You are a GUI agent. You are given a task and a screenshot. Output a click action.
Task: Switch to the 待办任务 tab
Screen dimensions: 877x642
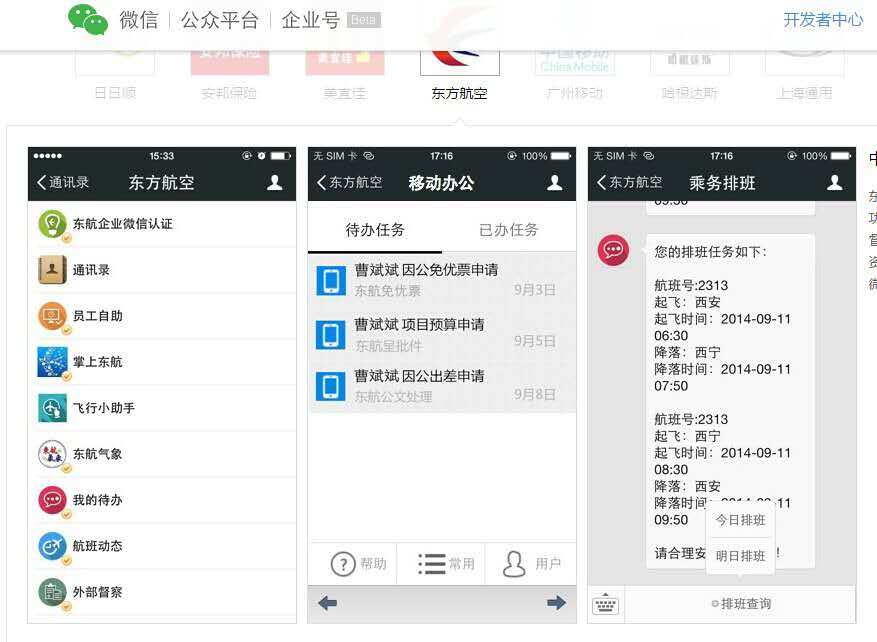[375, 230]
